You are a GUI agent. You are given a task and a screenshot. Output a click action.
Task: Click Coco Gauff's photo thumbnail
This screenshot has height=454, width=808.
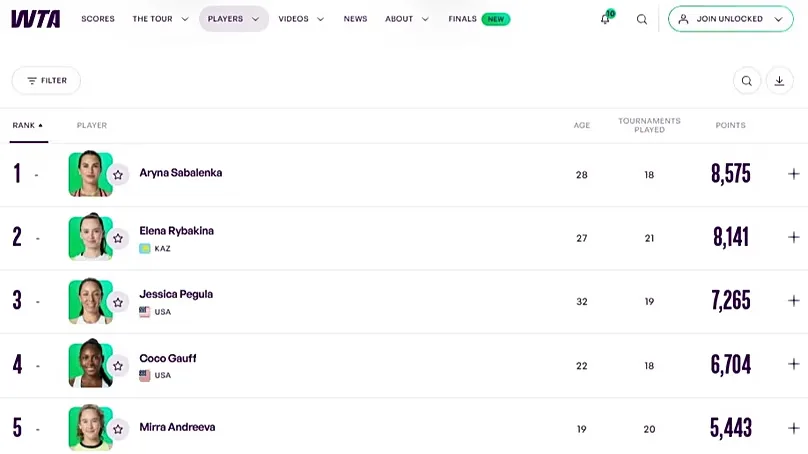coord(91,364)
